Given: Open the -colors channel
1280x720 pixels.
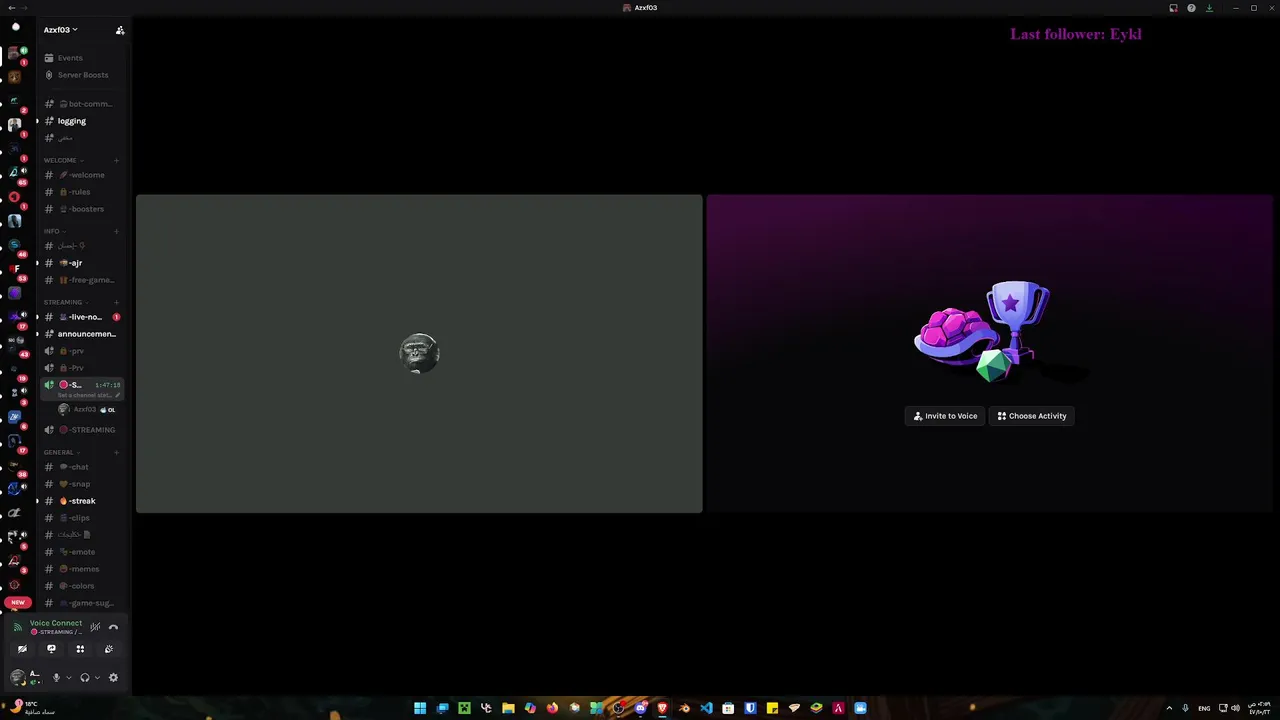Looking at the screenshot, I should 80,586.
